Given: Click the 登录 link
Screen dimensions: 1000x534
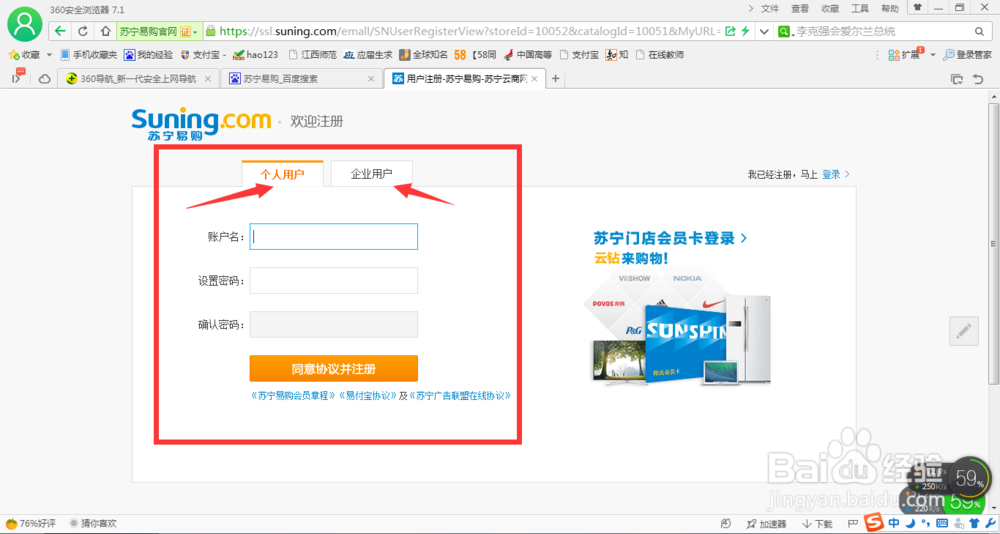Looking at the screenshot, I should tap(831, 174).
